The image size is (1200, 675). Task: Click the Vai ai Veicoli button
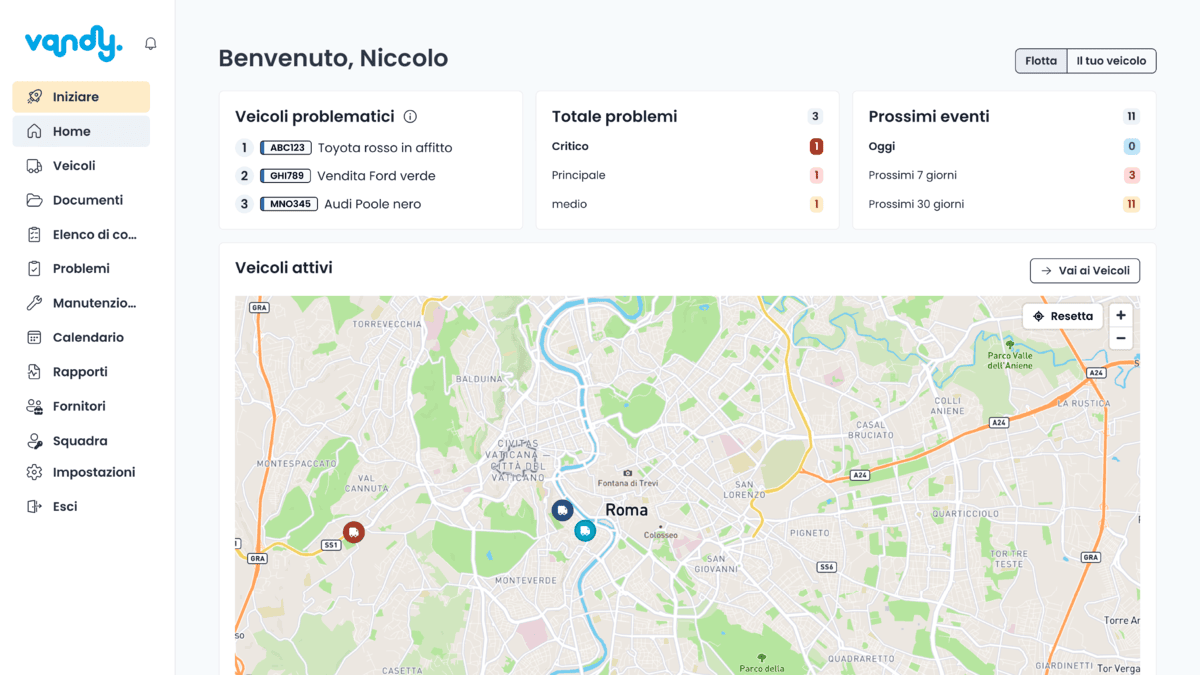point(1084,271)
